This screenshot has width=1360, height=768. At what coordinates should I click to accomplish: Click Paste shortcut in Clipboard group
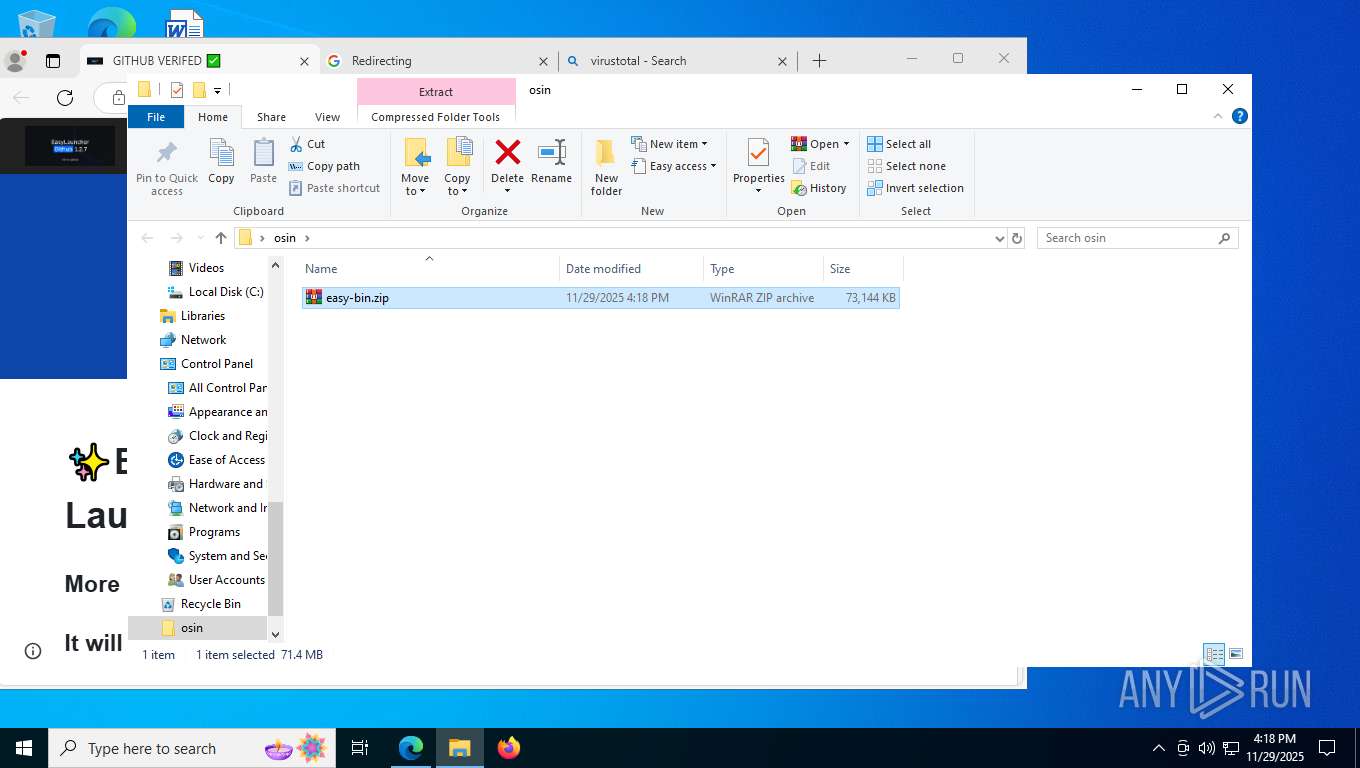point(334,188)
